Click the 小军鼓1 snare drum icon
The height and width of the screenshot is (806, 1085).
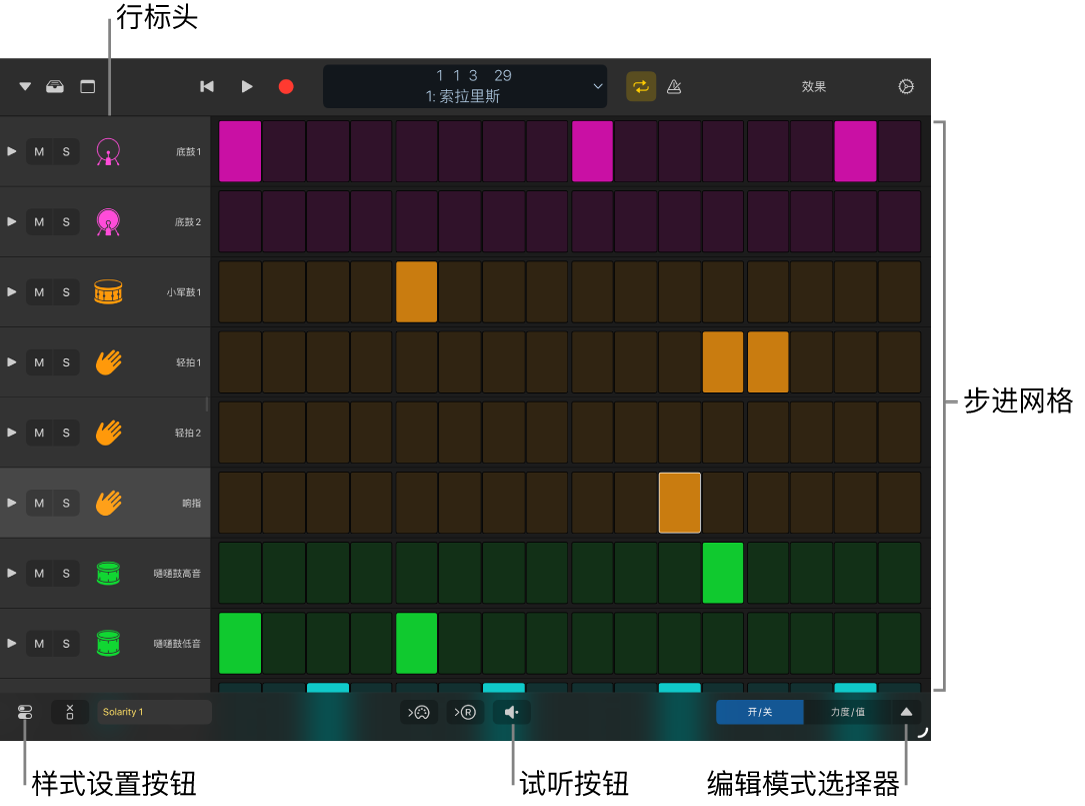(x=108, y=292)
